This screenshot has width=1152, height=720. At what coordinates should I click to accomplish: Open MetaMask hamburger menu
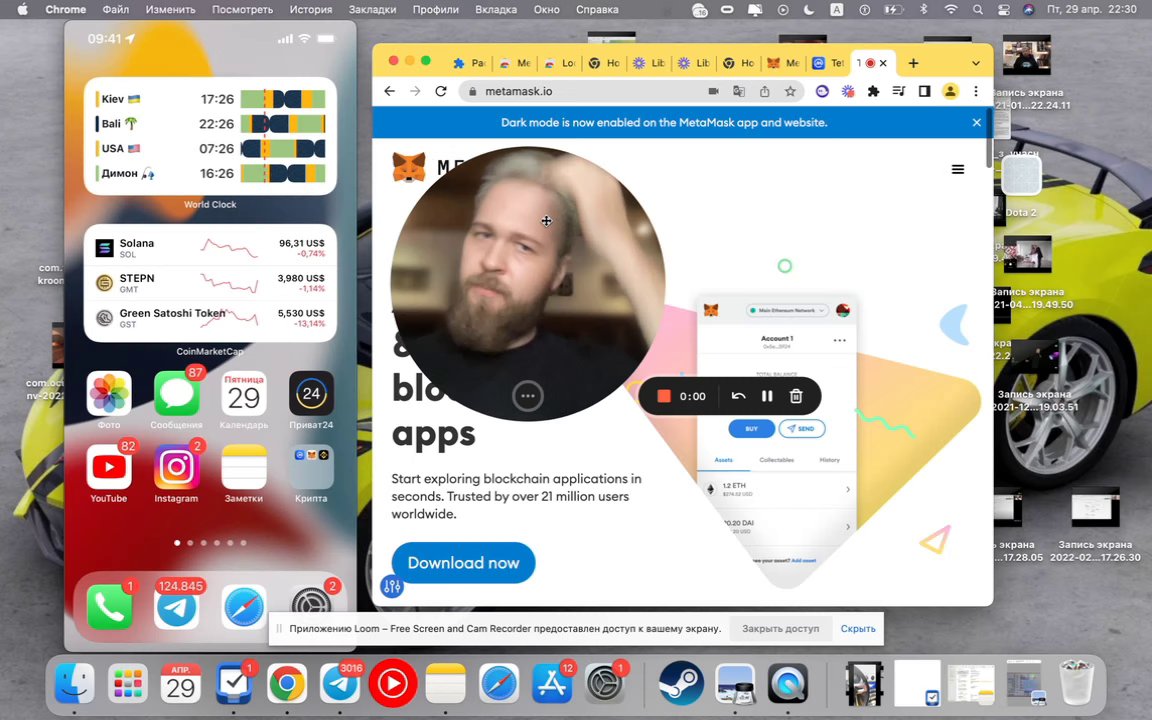point(958,169)
